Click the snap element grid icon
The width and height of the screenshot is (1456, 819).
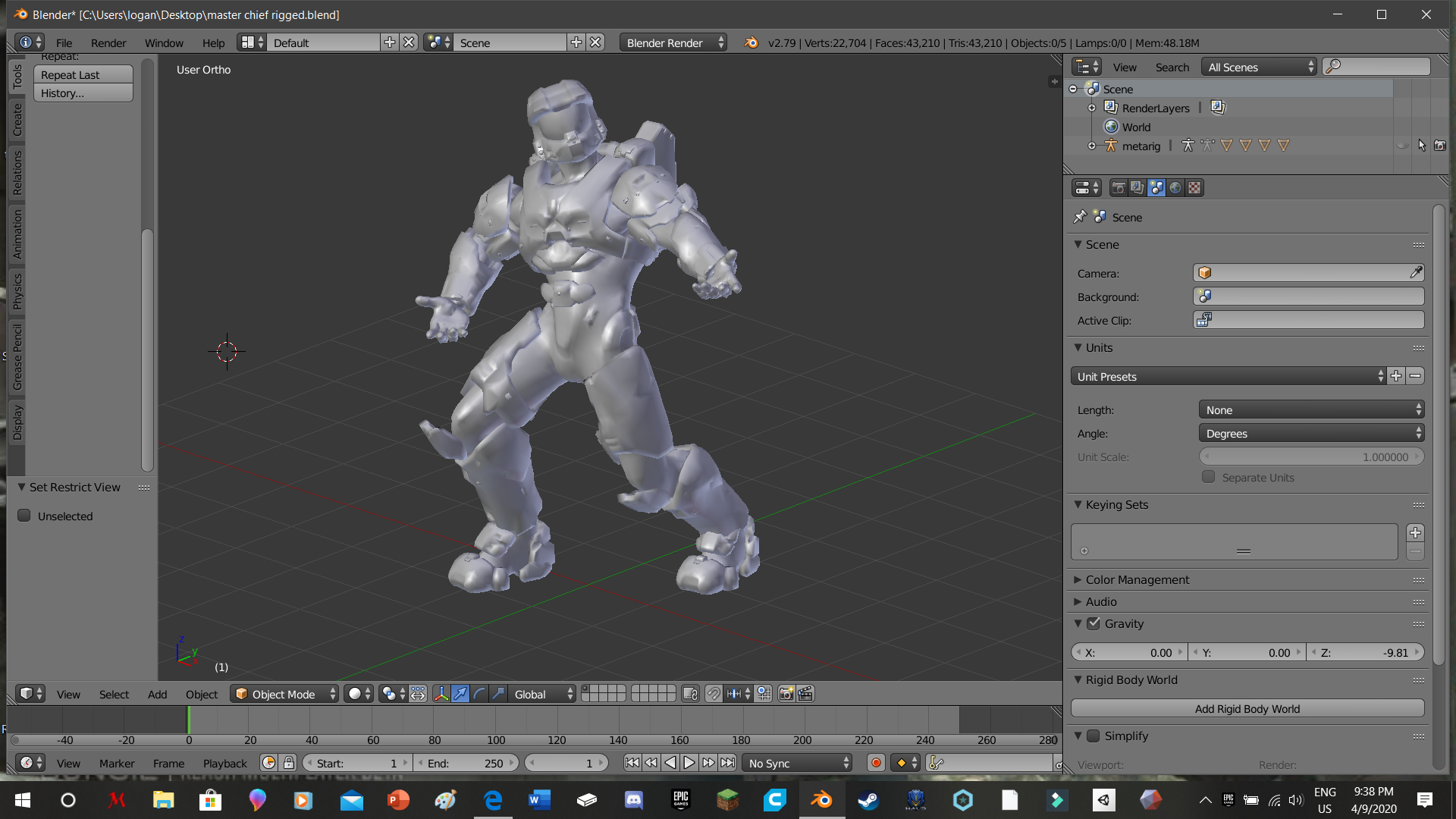764,694
